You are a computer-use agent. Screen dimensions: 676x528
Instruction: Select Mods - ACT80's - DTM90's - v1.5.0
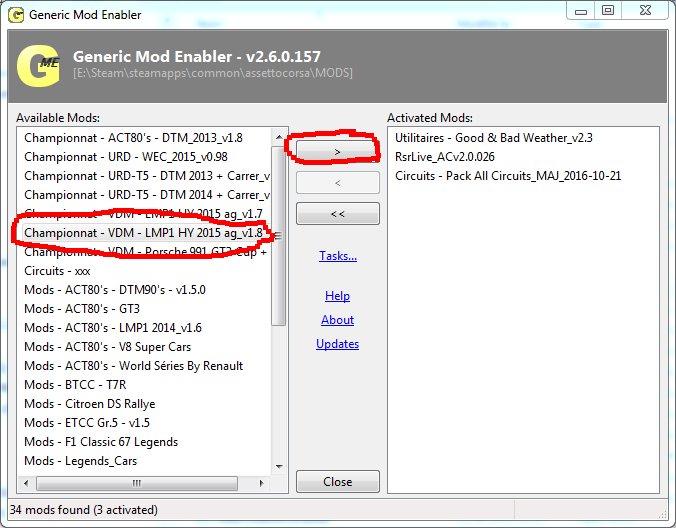pos(115,290)
